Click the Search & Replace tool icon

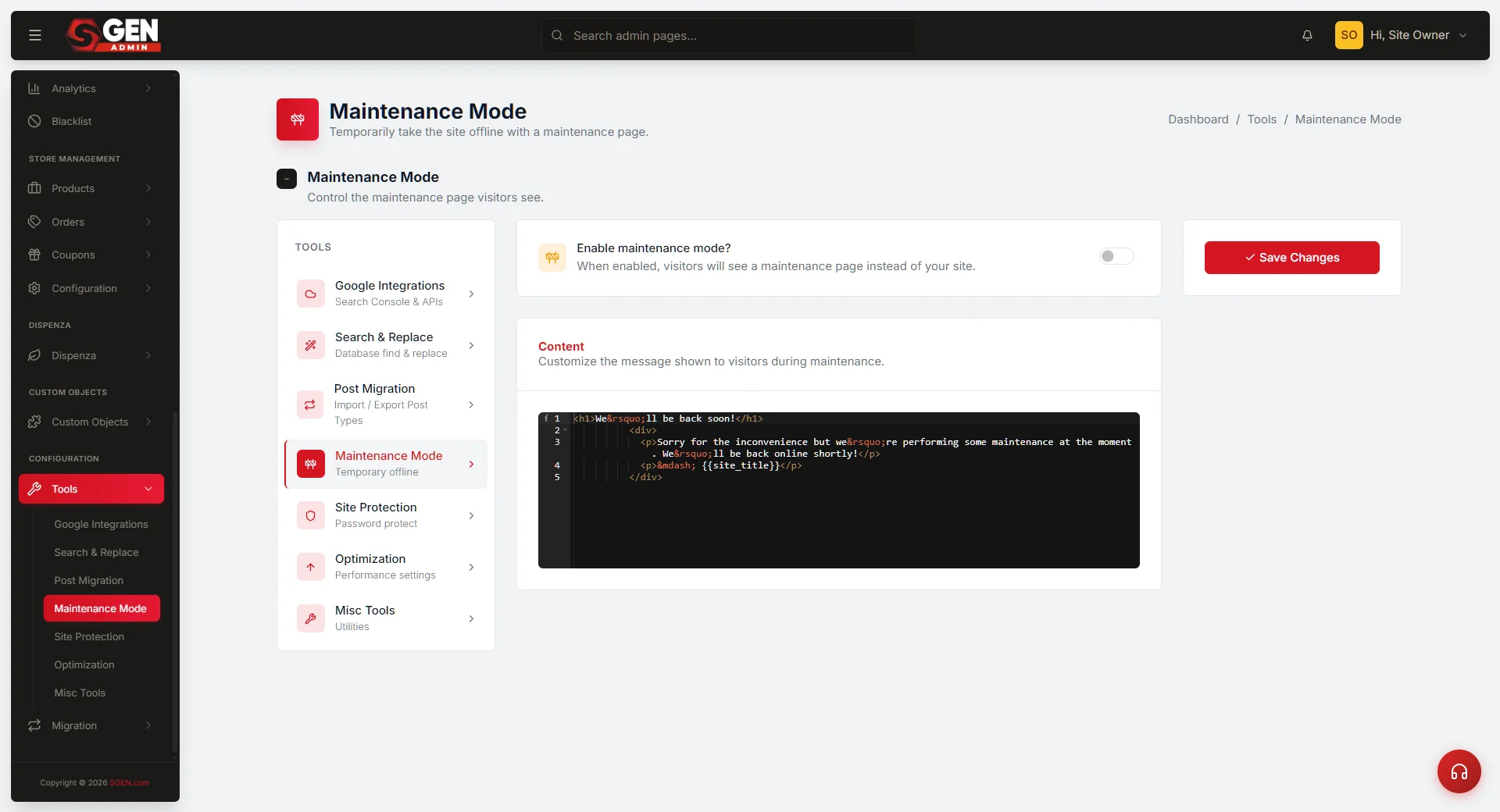(310, 345)
